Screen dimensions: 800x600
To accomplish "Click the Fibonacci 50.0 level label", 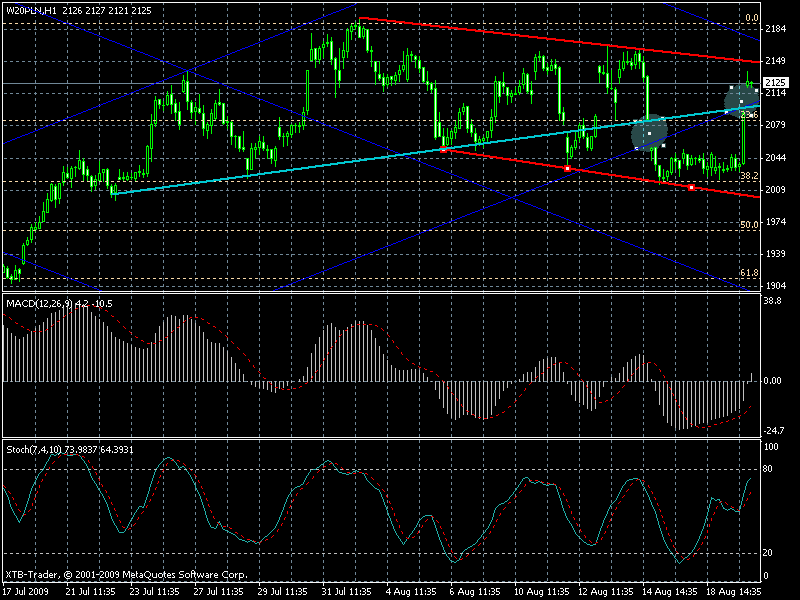I will (749, 224).
